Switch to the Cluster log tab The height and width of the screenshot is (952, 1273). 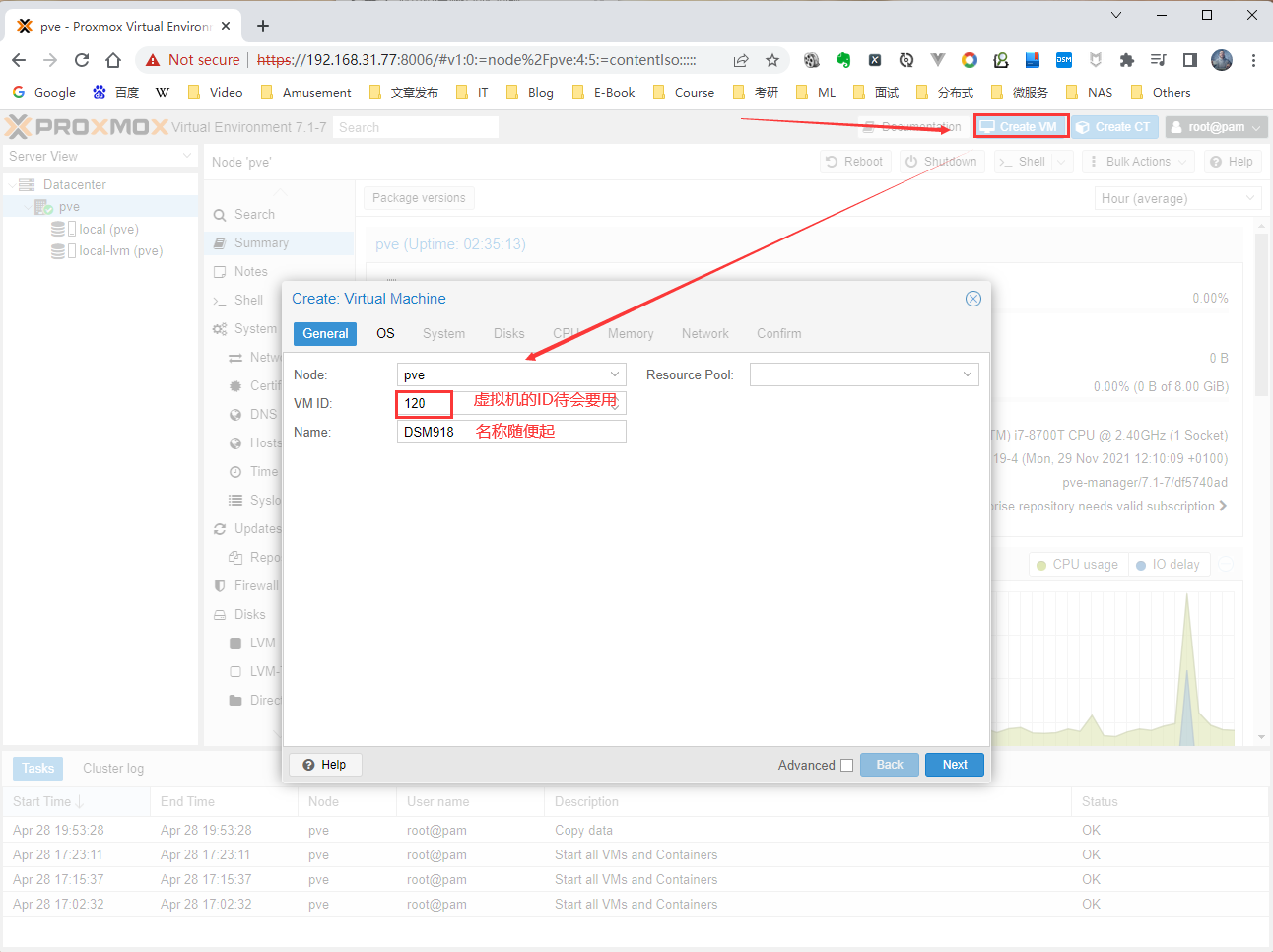(113, 768)
